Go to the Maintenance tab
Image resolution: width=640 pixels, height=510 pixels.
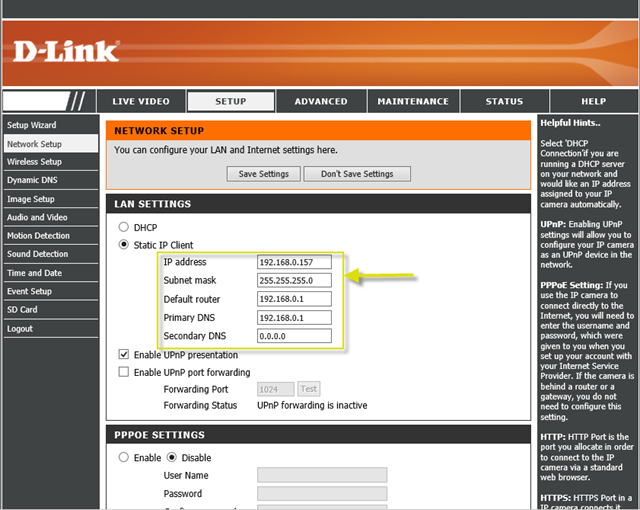pos(413,101)
